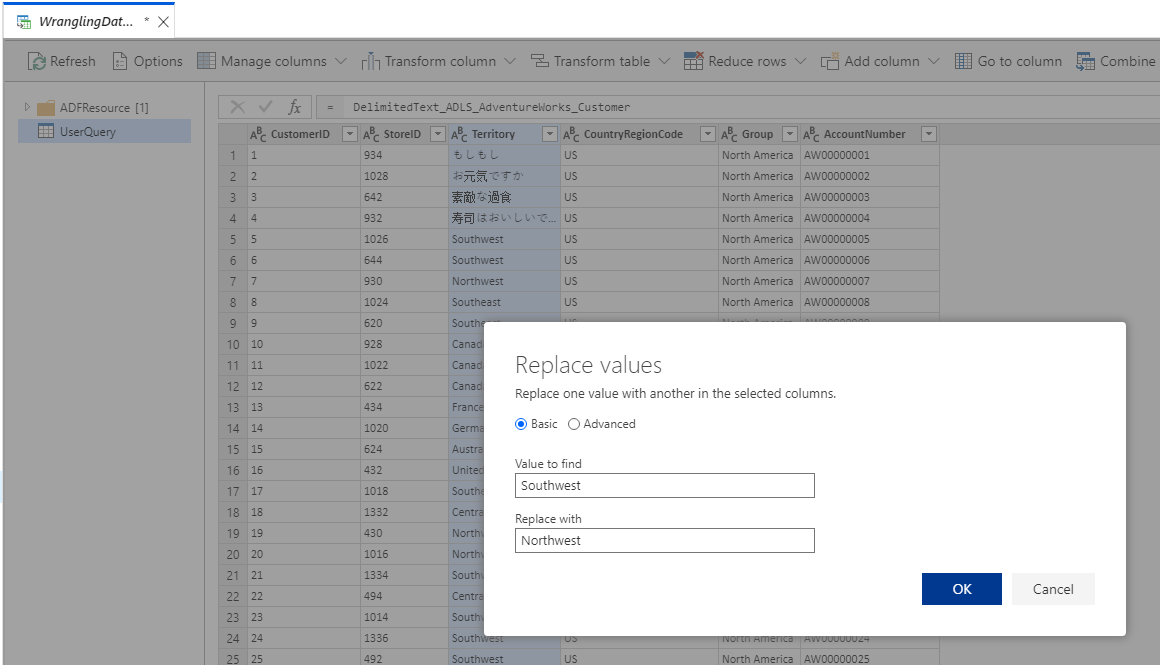Click the Go to column icon

coord(963,61)
